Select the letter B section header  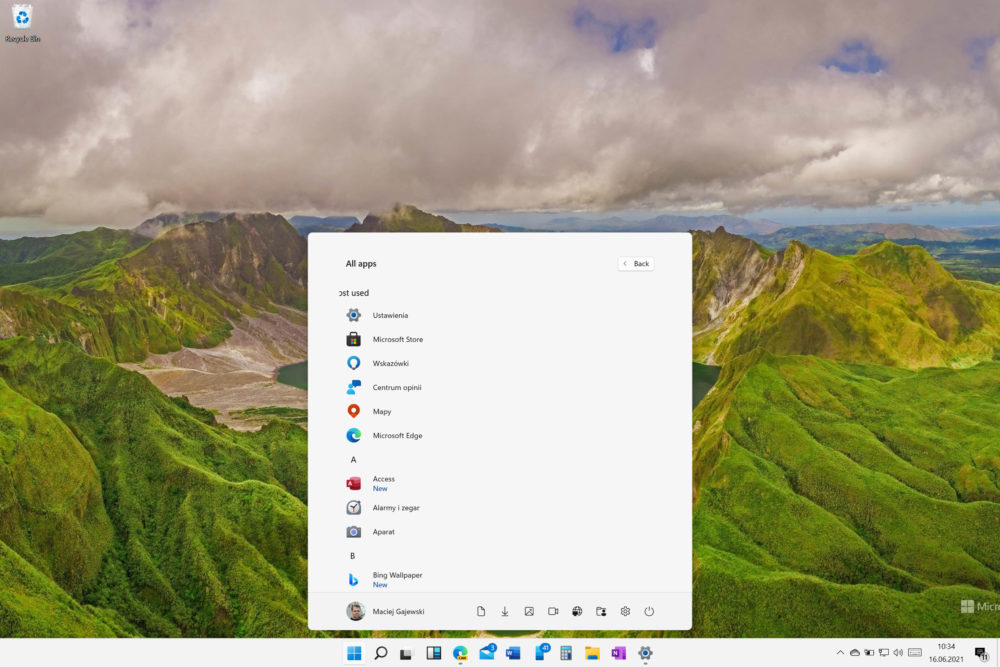coord(353,556)
